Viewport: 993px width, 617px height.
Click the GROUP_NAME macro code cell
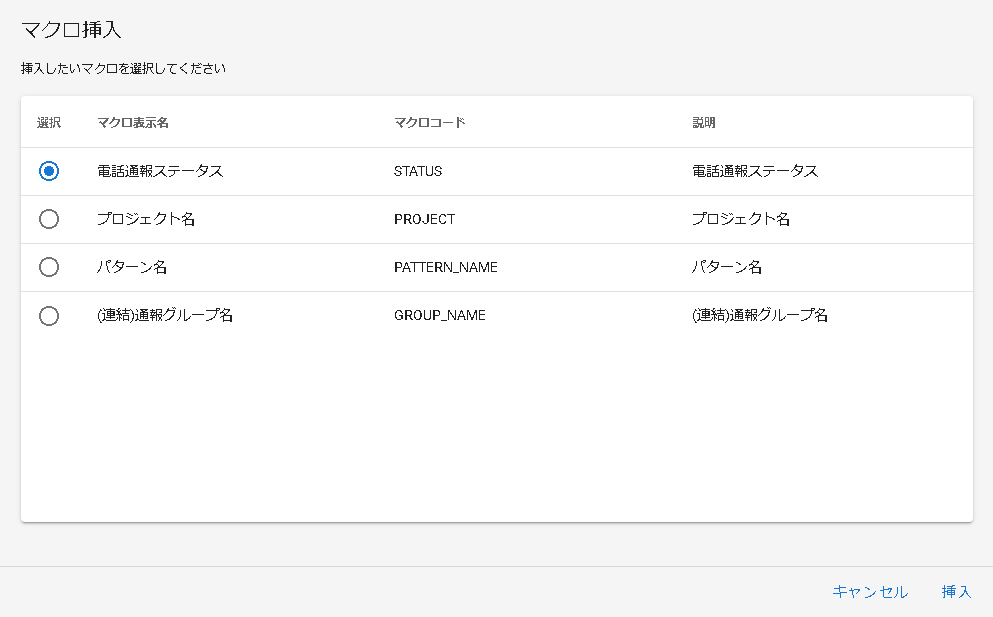[x=440, y=315]
